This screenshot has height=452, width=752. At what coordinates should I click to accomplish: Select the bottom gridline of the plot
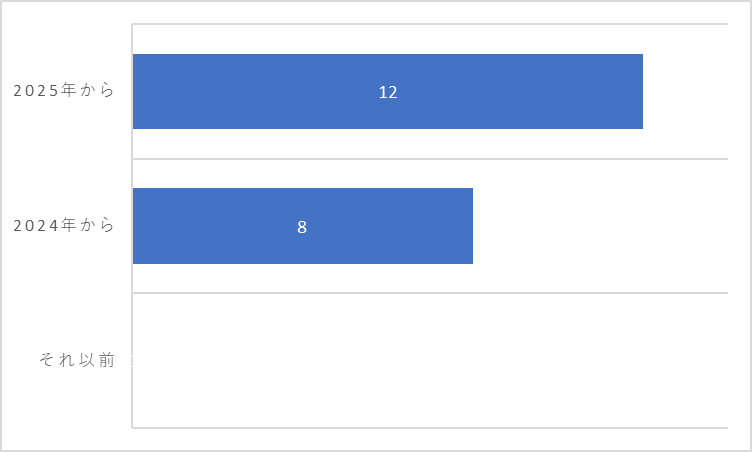click(x=430, y=427)
